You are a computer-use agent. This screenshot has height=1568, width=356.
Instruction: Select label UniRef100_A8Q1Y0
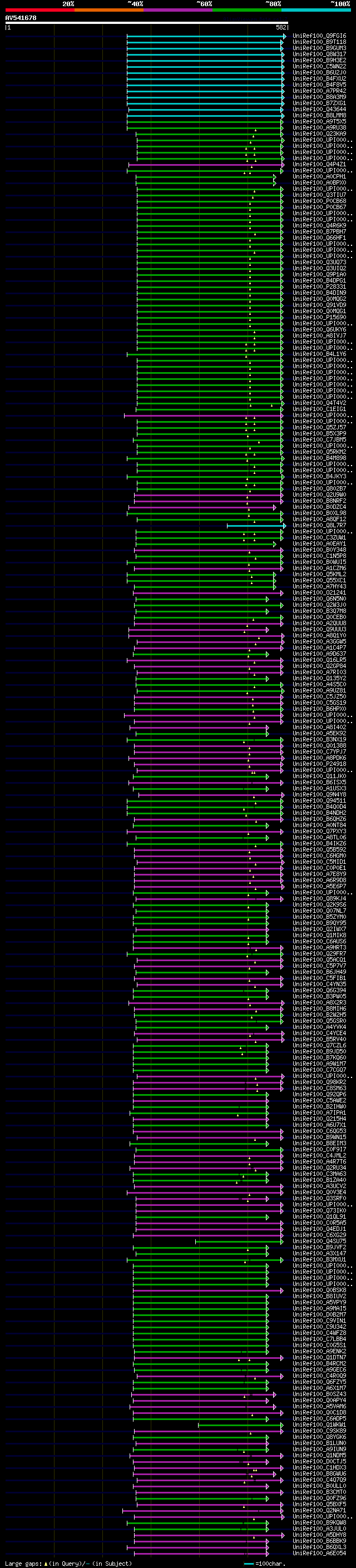319,635
